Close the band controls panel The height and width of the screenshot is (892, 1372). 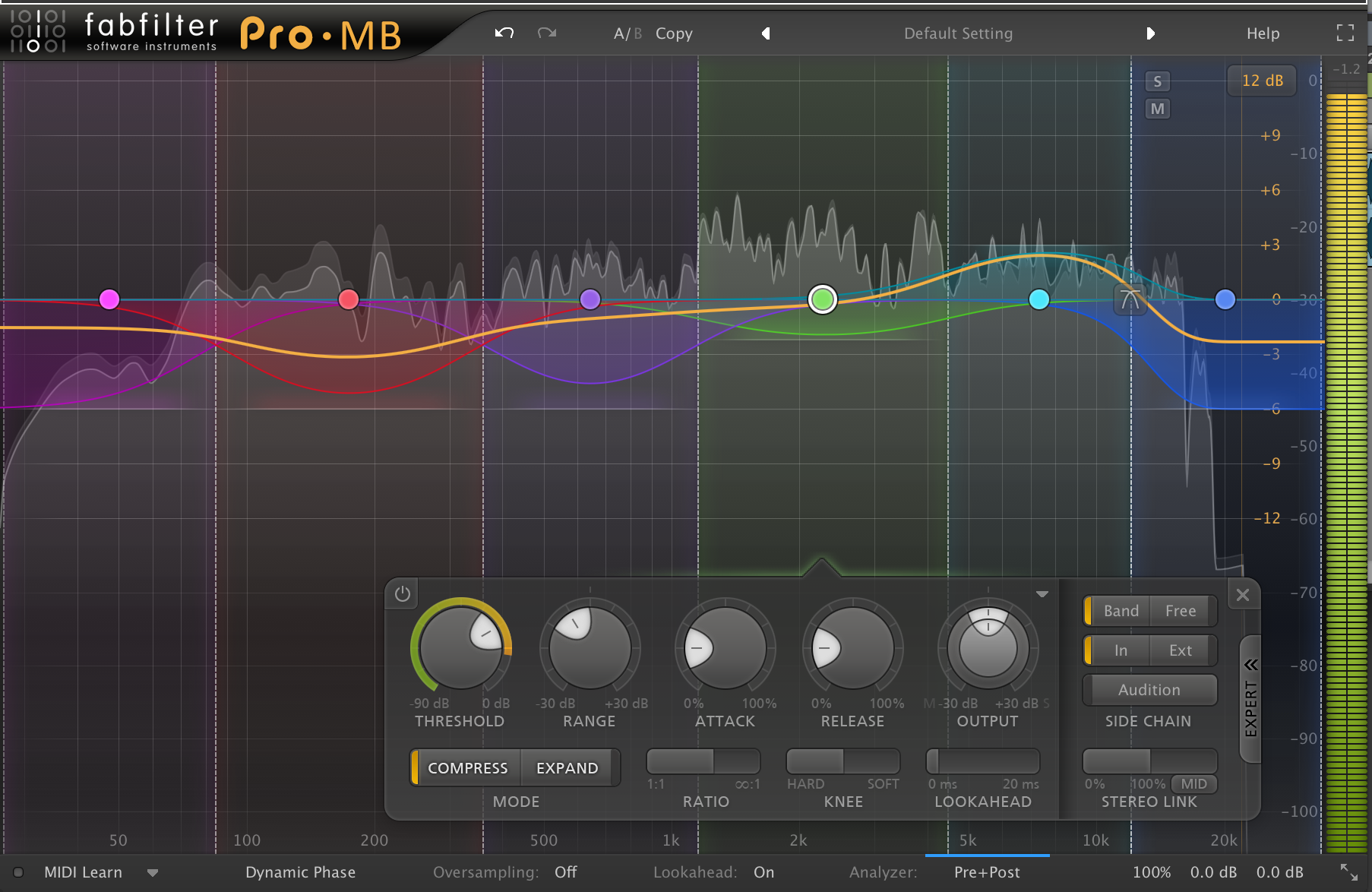(1243, 595)
